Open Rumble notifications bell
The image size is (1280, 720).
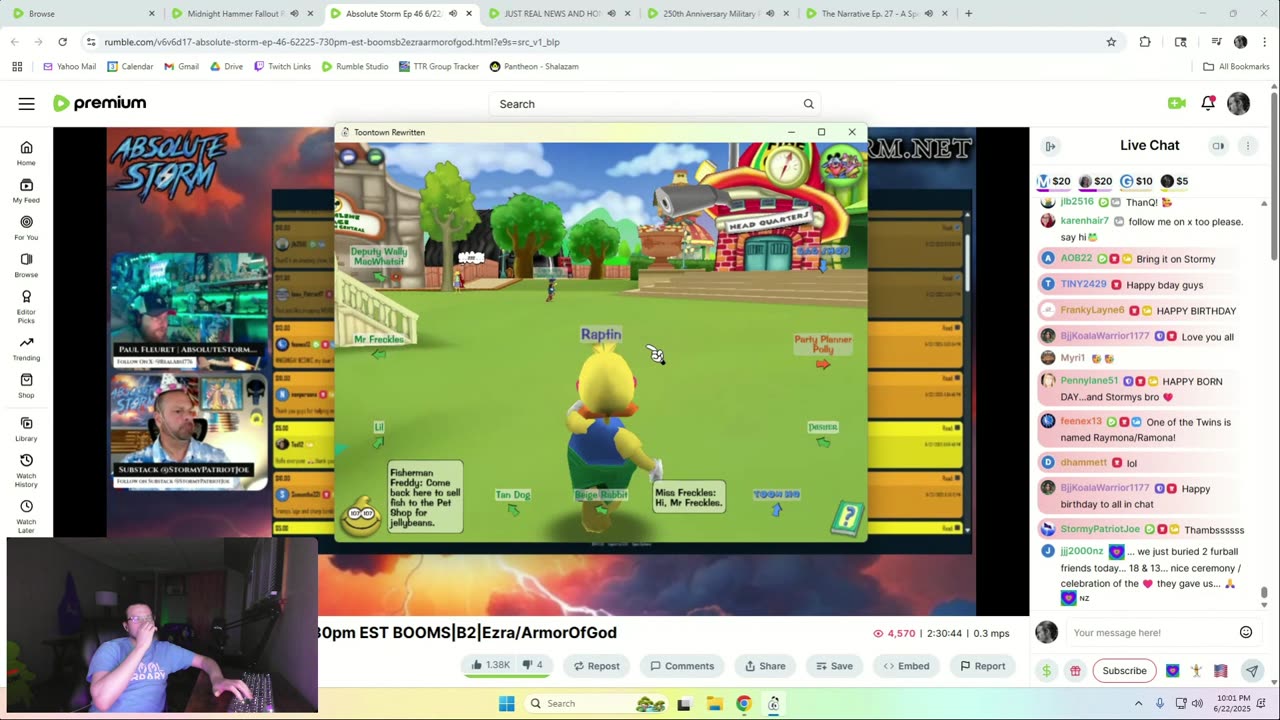(x=1208, y=103)
